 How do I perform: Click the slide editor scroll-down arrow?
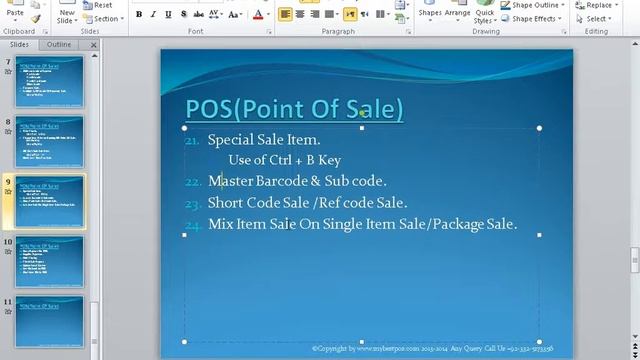pos(635,337)
